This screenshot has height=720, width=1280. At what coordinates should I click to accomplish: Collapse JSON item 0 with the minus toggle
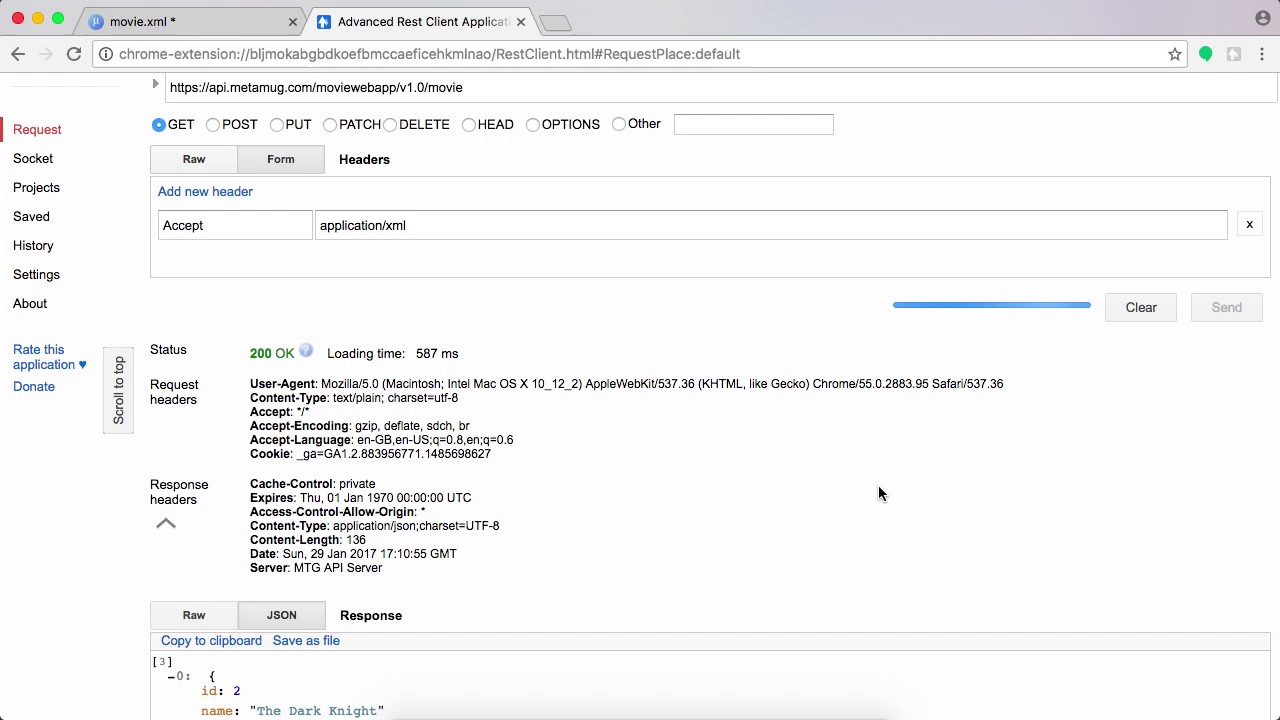tap(171, 677)
